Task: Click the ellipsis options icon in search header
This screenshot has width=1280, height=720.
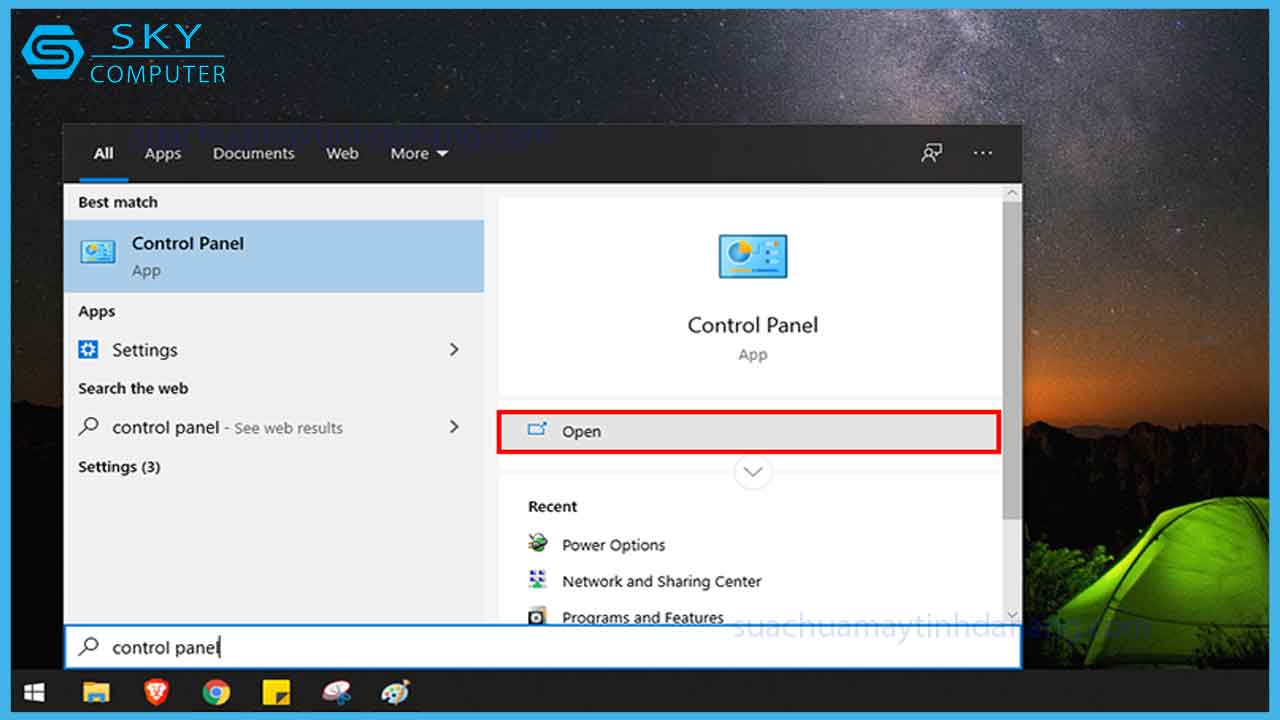Action: pos(983,153)
